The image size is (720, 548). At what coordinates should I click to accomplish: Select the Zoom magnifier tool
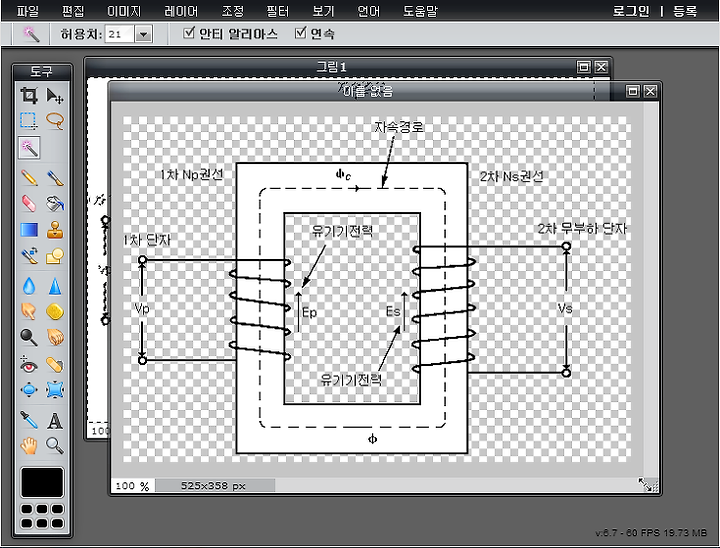pyautogui.click(x=55, y=446)
